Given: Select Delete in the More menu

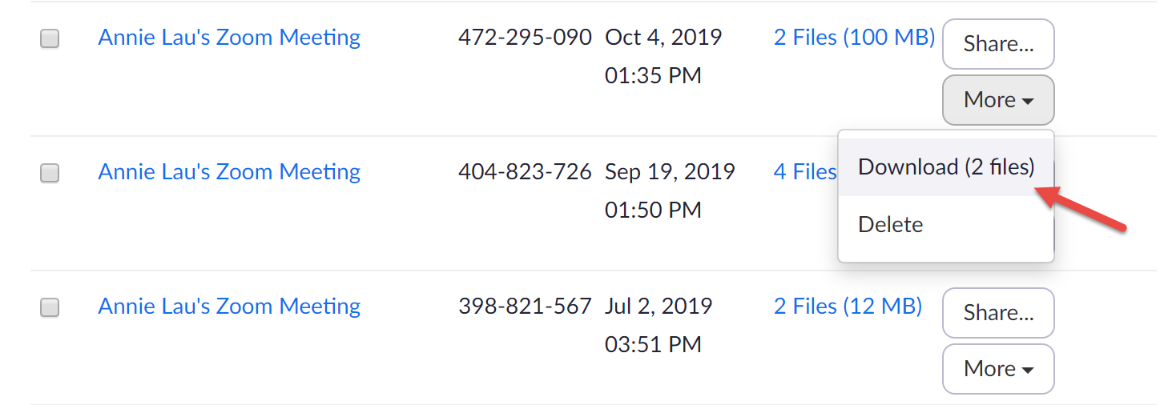Looking at the screenshot, I should tap(890, 225).
